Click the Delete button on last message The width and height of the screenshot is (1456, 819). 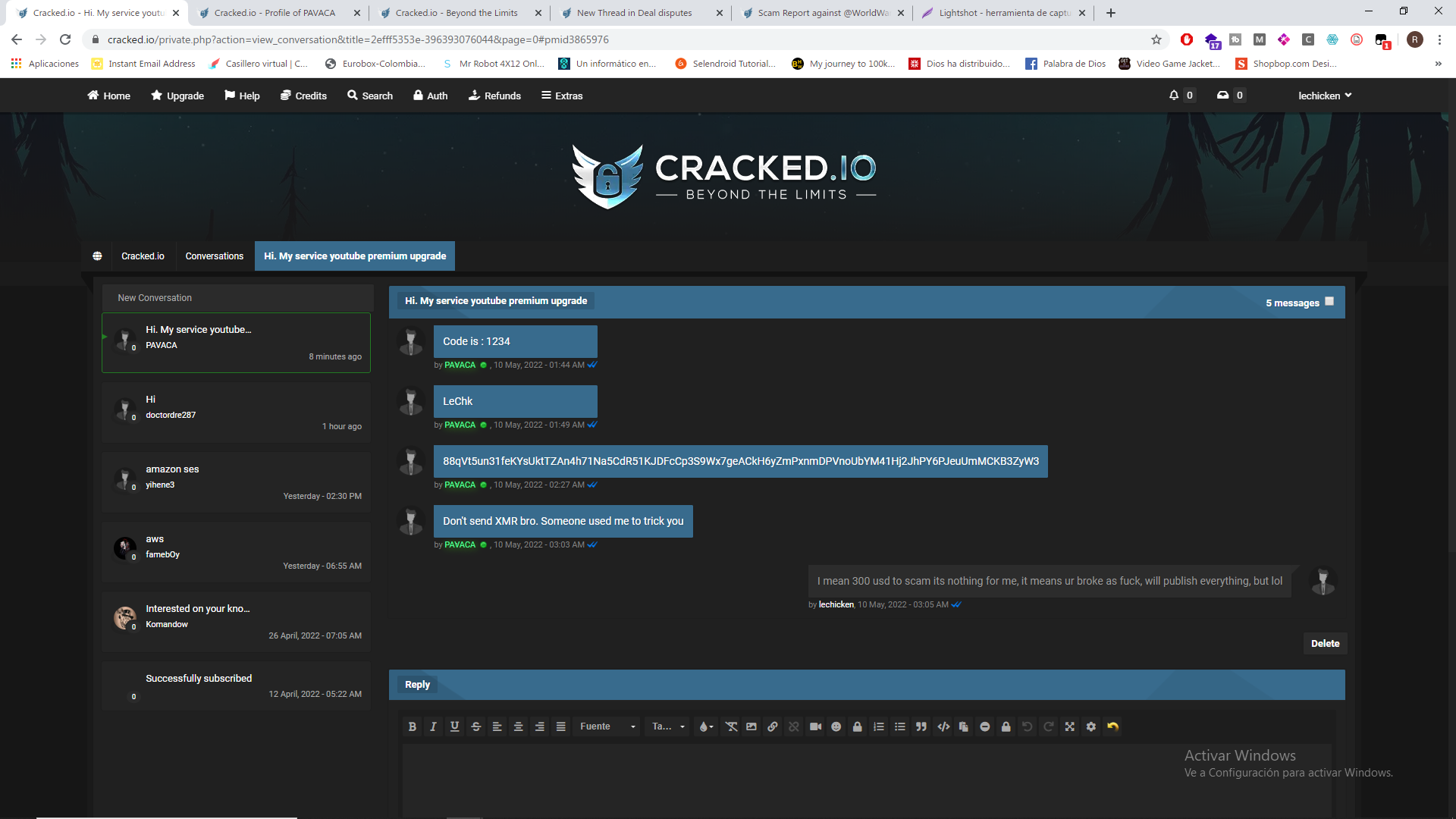[1325, 643]
